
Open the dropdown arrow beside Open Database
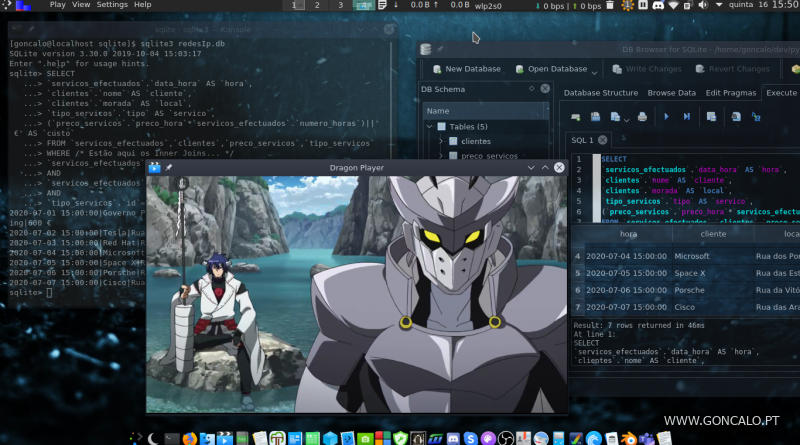[x=596, y=70]
